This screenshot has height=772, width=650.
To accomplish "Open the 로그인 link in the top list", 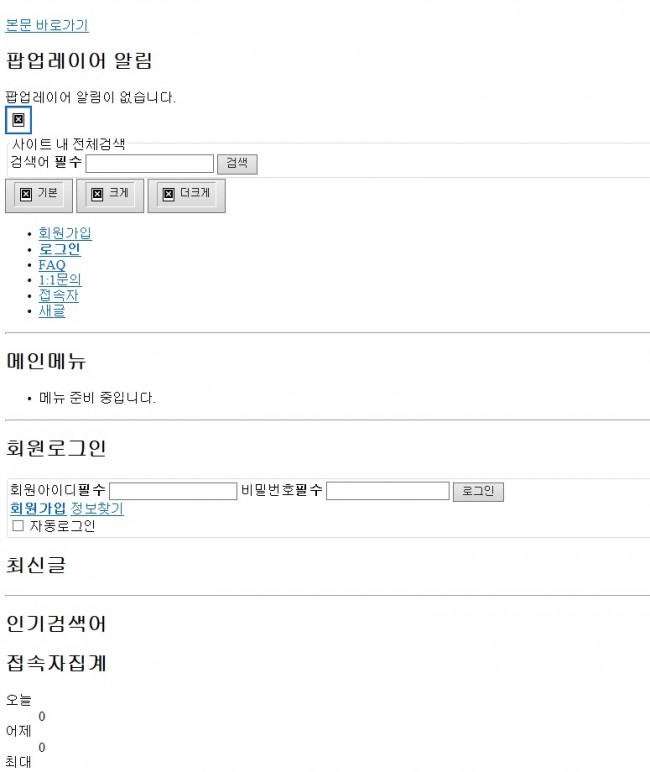I will click(x=60, y=249).
